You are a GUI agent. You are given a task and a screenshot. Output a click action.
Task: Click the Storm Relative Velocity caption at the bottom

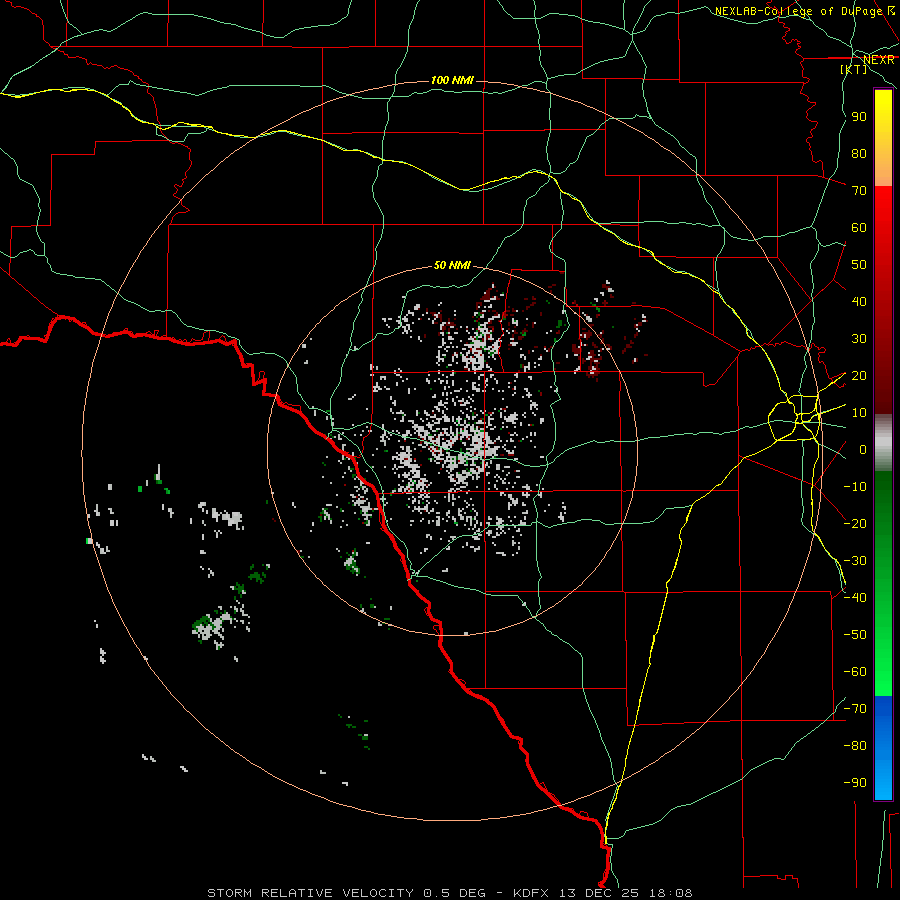tap(449, 893)
